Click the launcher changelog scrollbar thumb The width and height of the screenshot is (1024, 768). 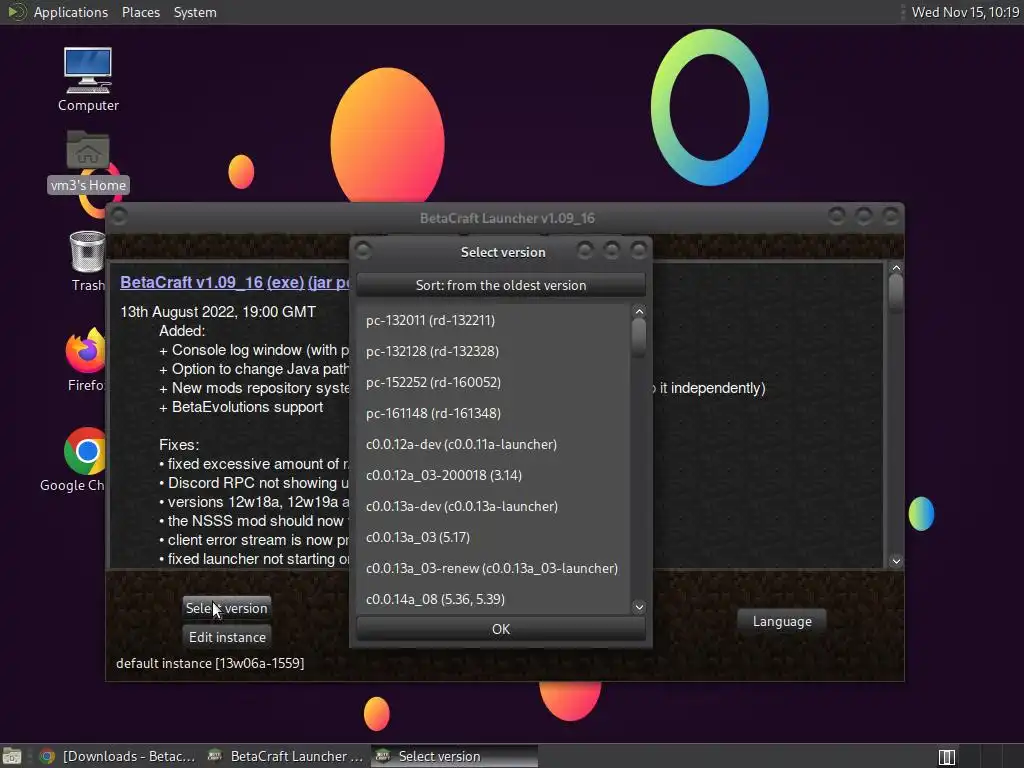coord(896,293)
